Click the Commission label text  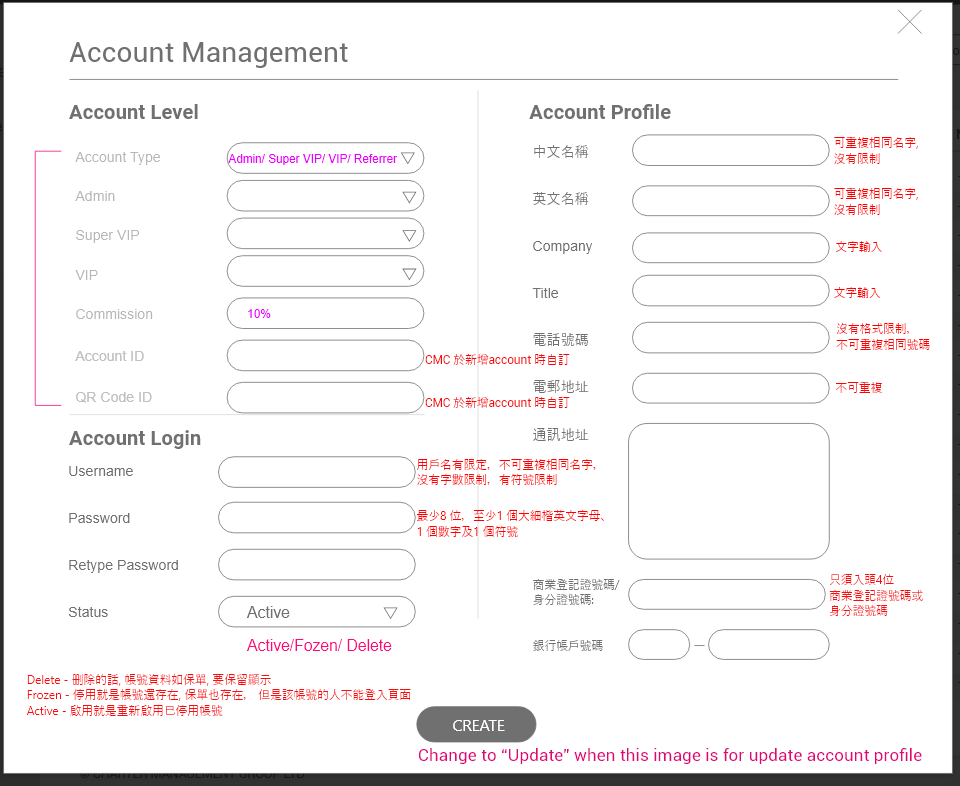114,314
